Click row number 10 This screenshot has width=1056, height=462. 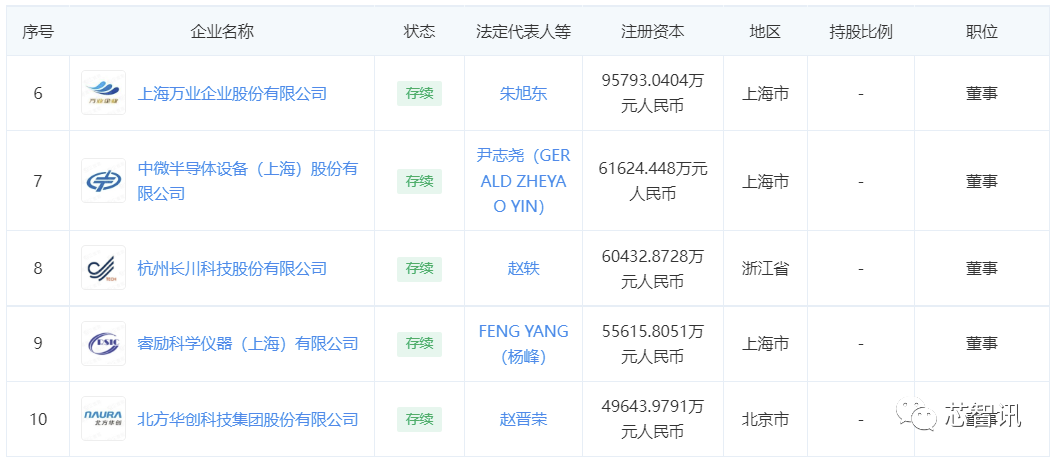coord(38,419)
